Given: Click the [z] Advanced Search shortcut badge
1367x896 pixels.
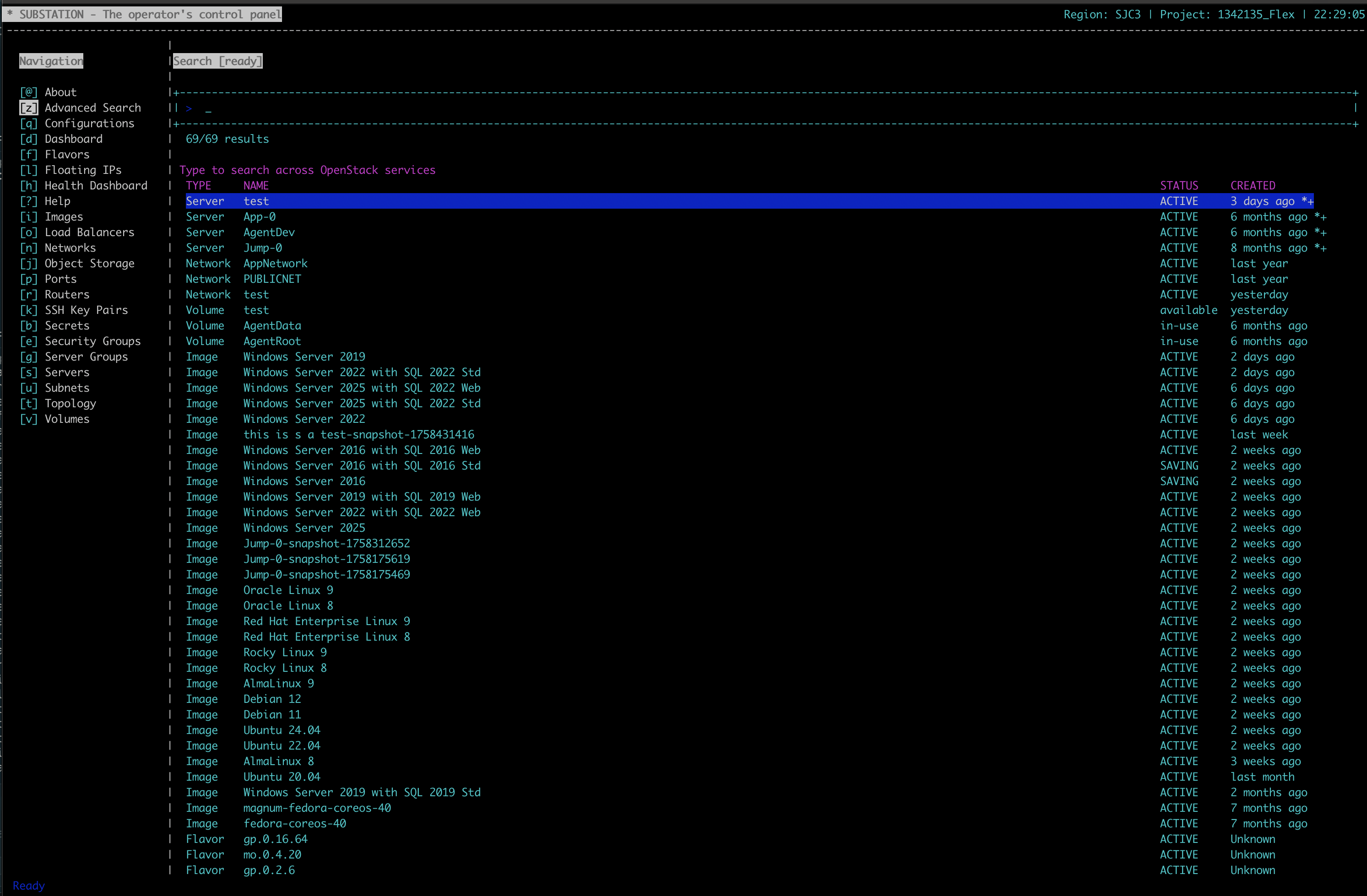Looking at the screenshot, I should coord(29,108).
